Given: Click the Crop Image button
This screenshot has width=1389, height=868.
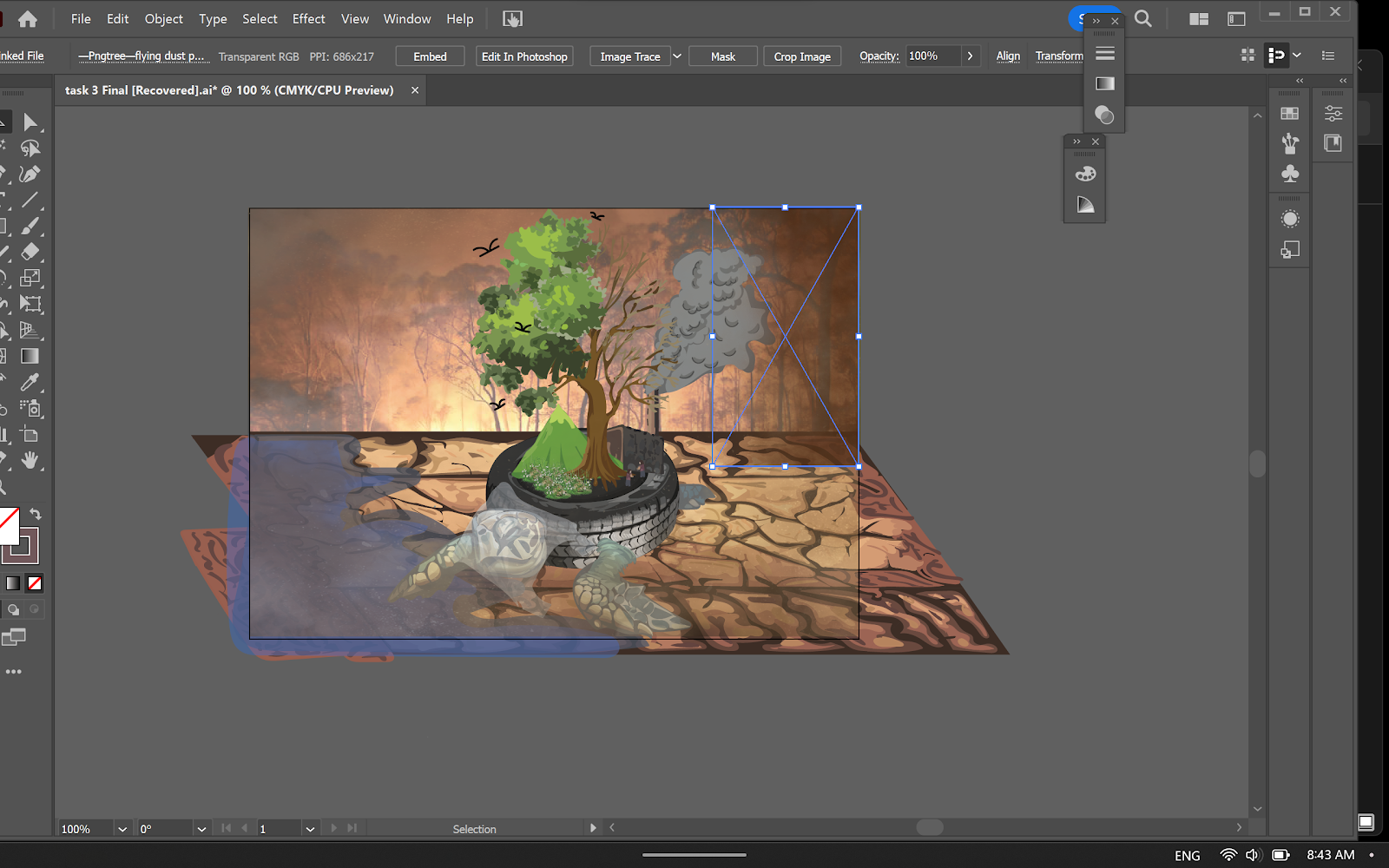Looking at the screenshot, I should tap(801, 56).
